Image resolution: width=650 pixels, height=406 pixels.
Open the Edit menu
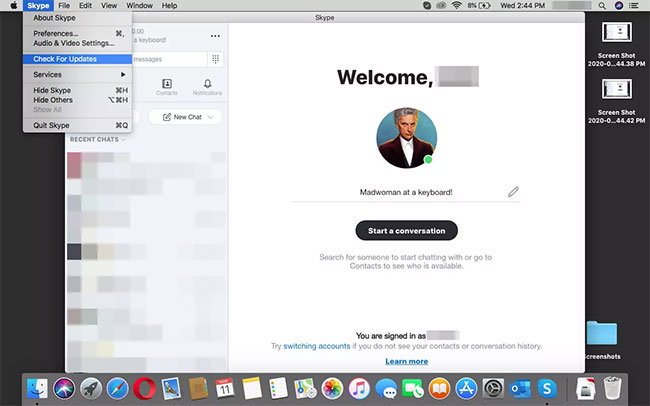click(x=85, y=5)
